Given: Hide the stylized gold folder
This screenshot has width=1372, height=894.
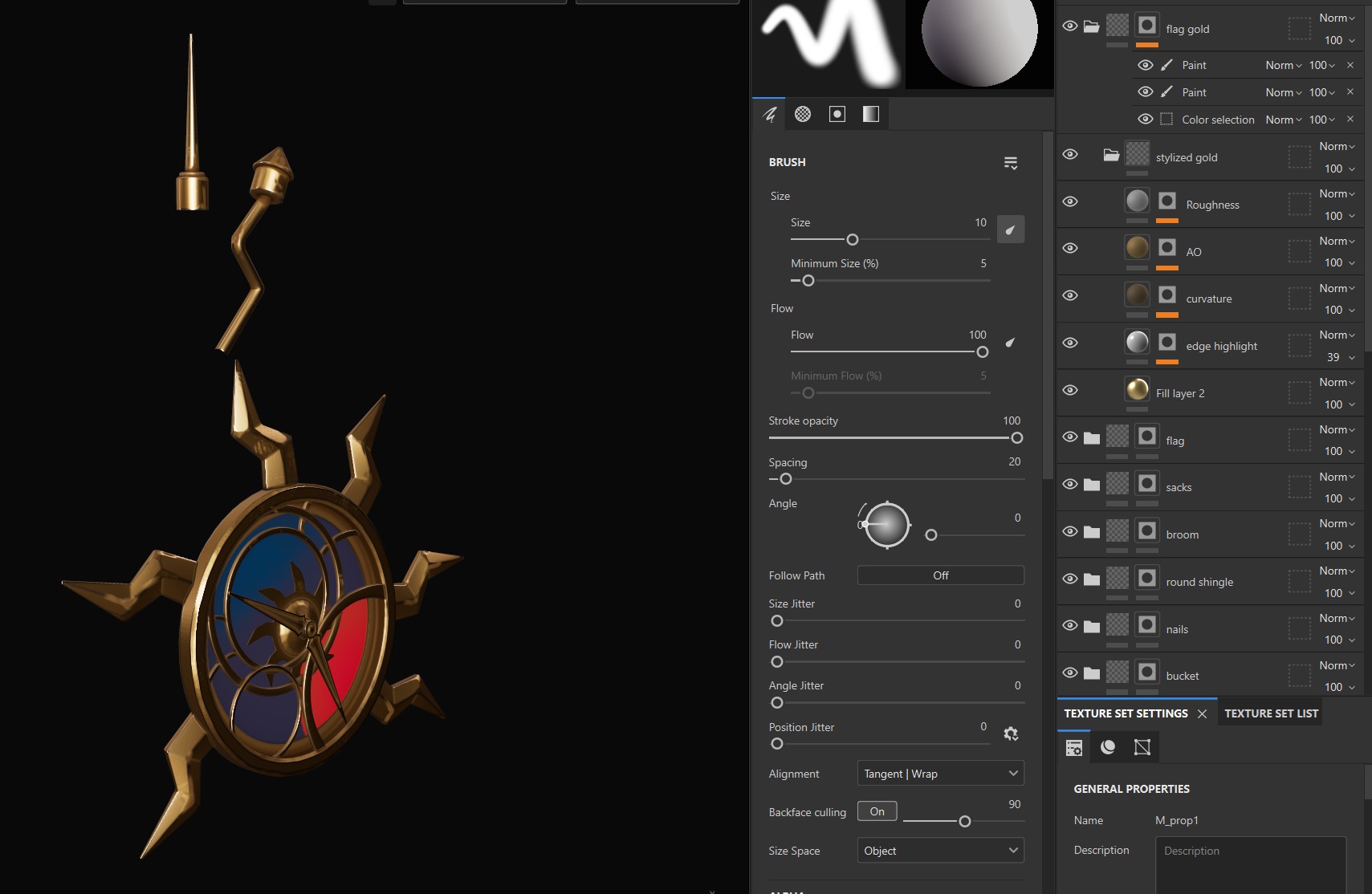Looking at the screenshot, I should click(x=1070, y=155).
